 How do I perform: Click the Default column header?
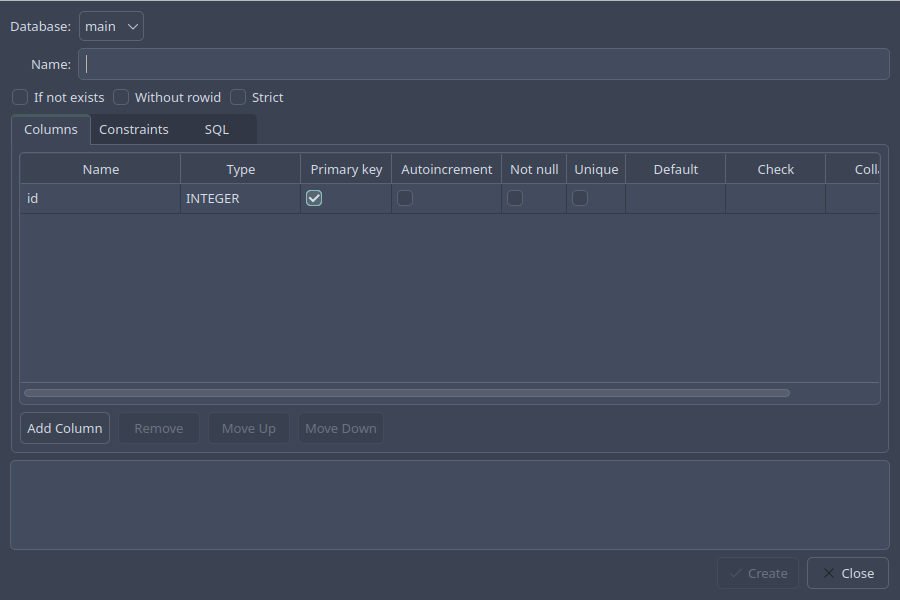(x=676, y=169)
